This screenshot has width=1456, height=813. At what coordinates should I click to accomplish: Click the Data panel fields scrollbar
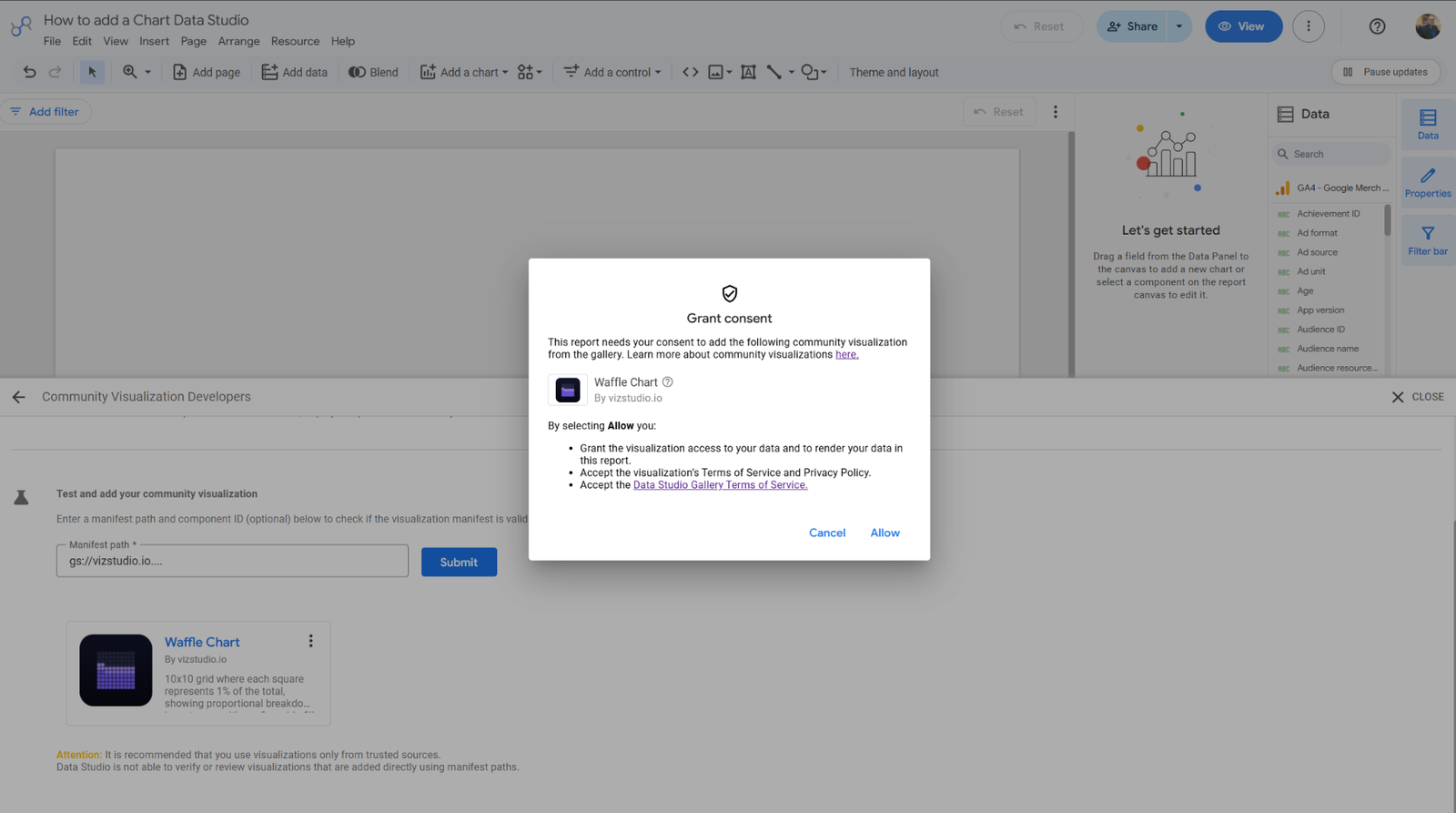coord(1388,219)
